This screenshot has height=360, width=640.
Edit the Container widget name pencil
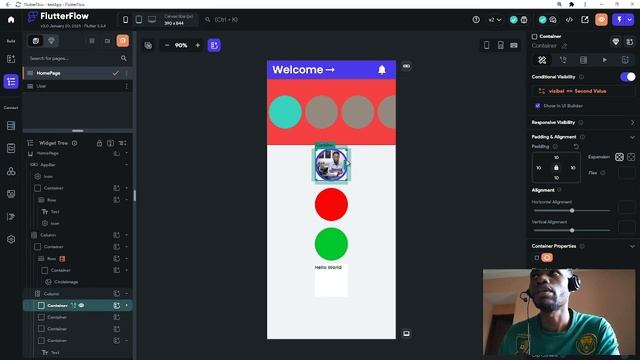tap(564, 46)
